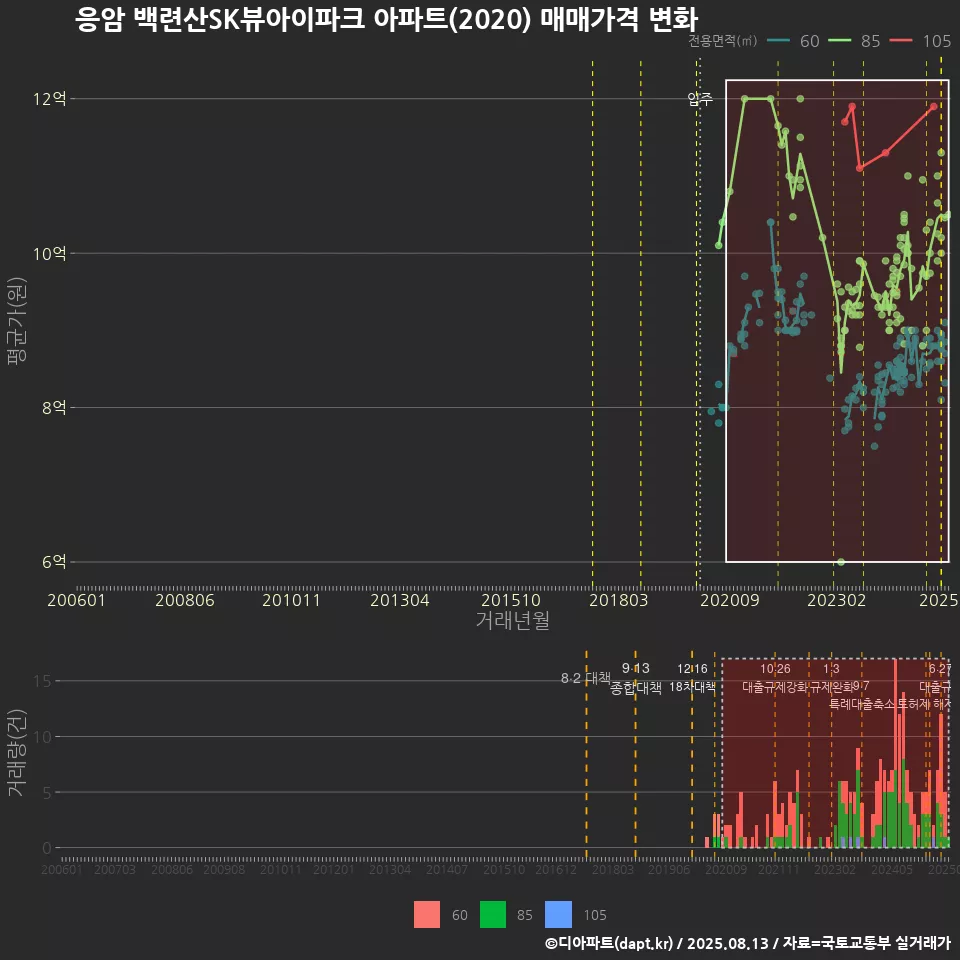Click the green 85㎡ line swatch in top legend
Screen dimensions: 960x960
pyautogui.click(x=839, y=41)
